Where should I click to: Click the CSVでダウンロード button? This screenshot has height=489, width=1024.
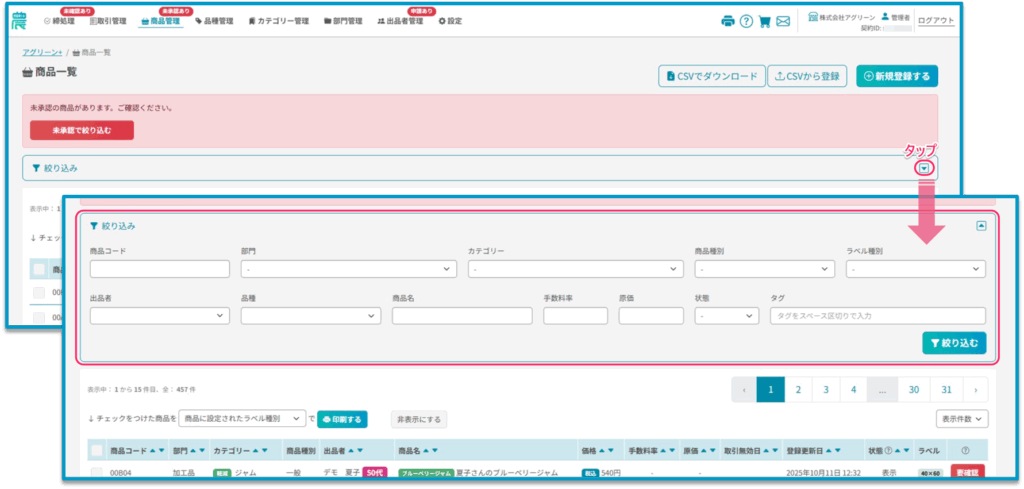tap(711, 76)
